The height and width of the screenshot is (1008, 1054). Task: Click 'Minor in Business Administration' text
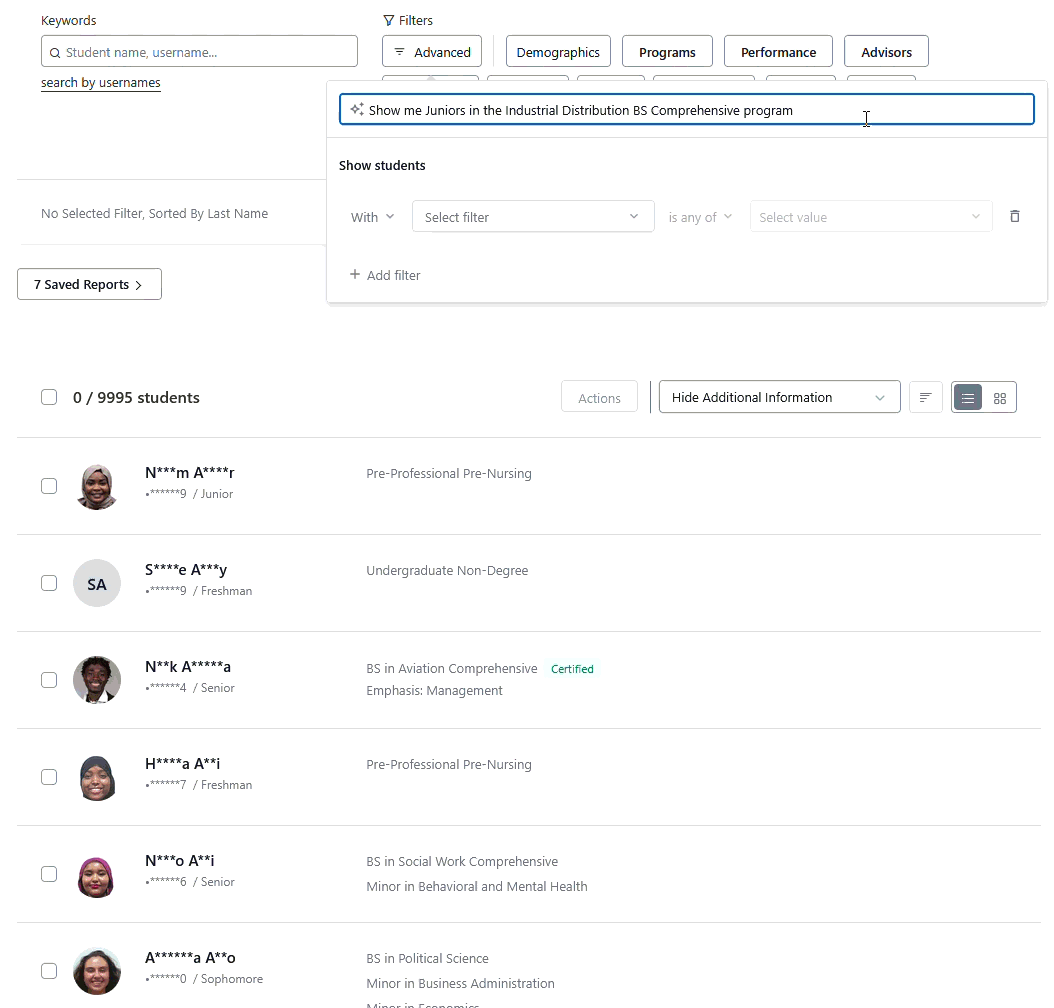pyautogui.click(x=460, y=983)
